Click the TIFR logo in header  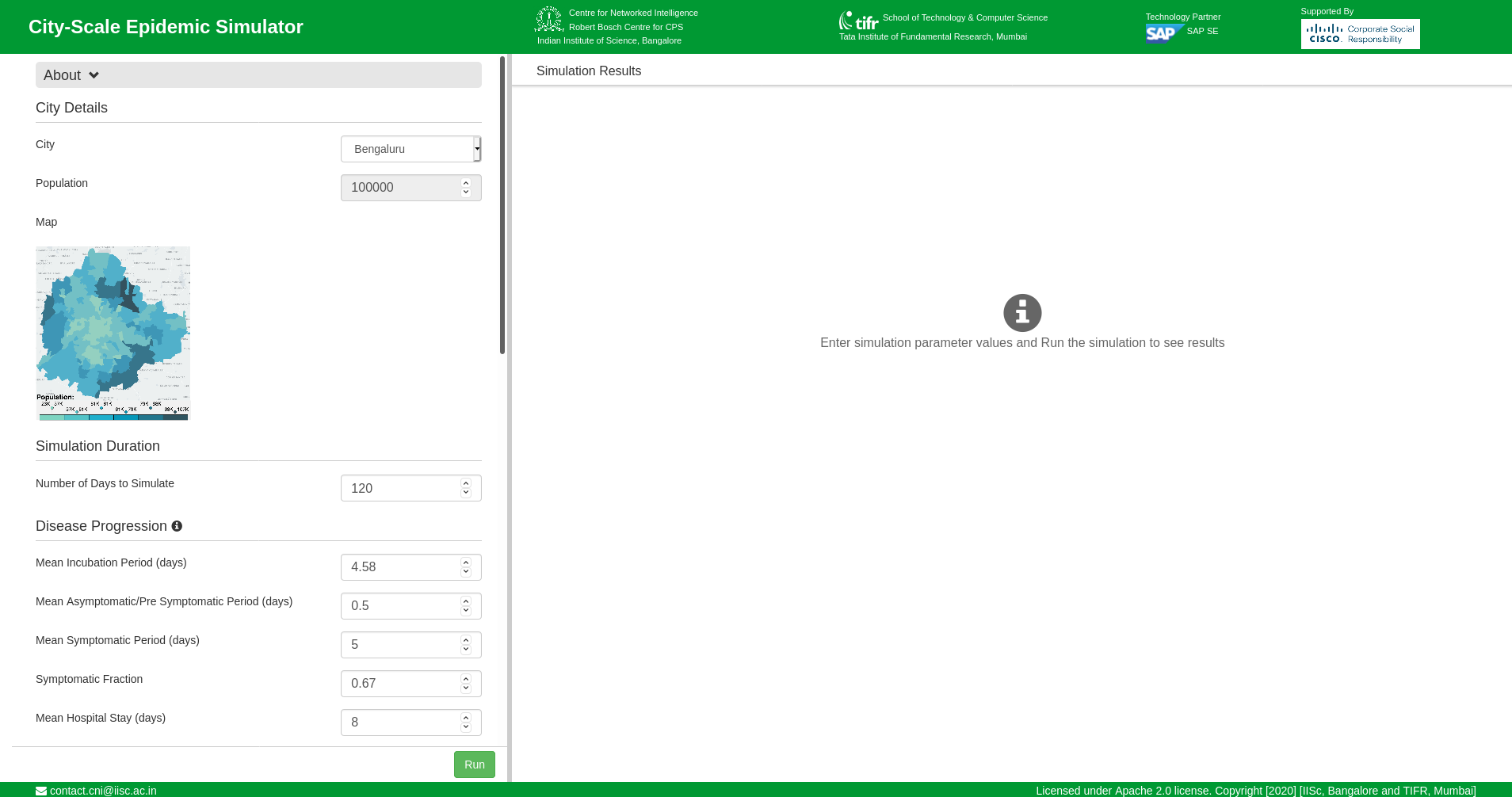[858, 21]
